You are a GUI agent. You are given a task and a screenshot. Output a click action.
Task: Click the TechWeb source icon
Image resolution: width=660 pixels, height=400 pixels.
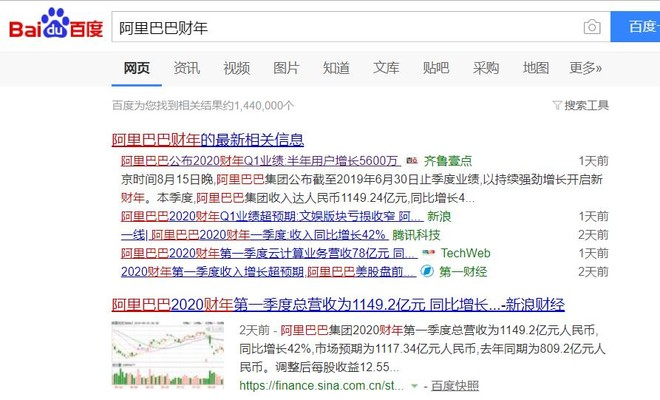coord(428,253)
